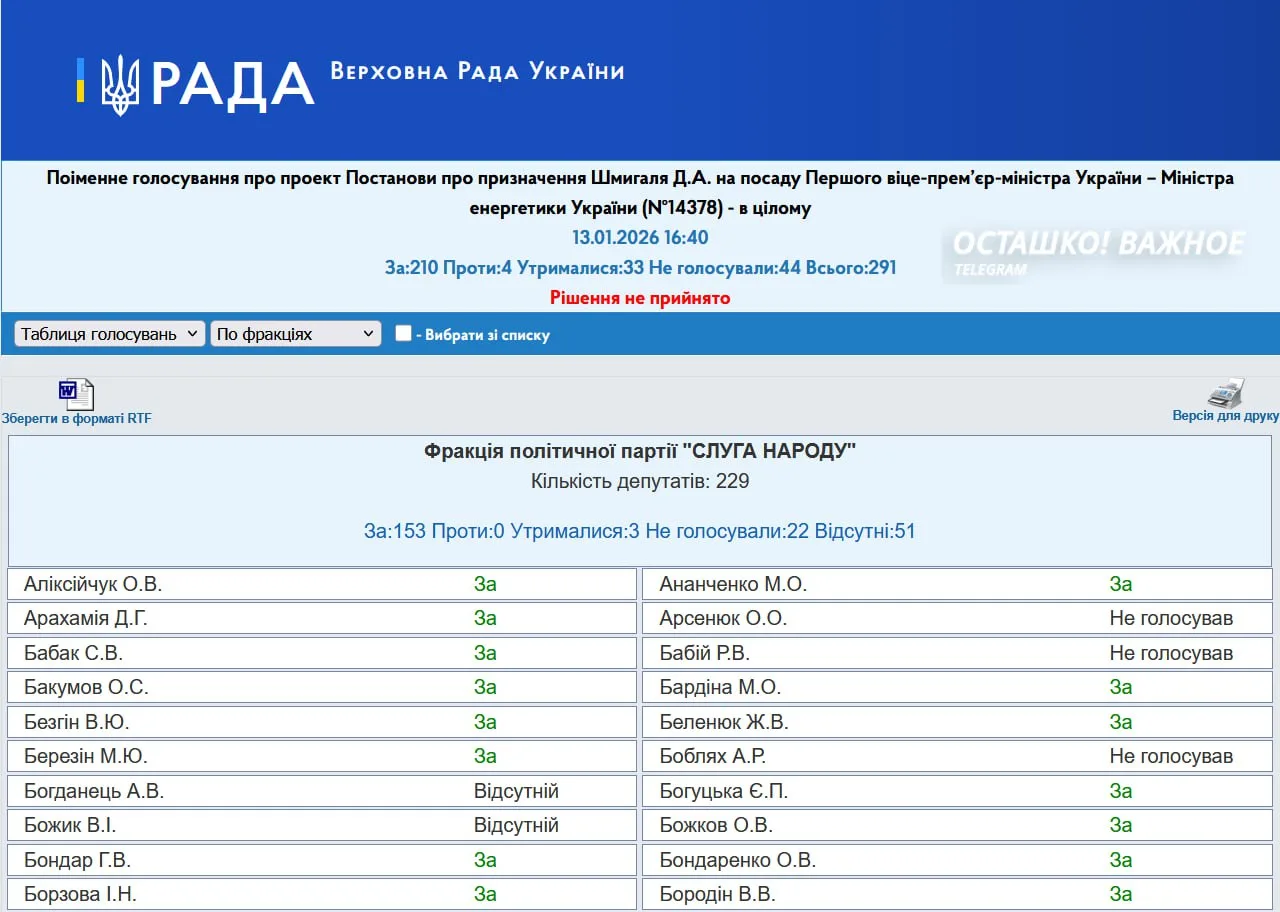
Task: Click the 'Фракція політичної партії СЛУГА НАРОДУ' heading
Action: 640,451
